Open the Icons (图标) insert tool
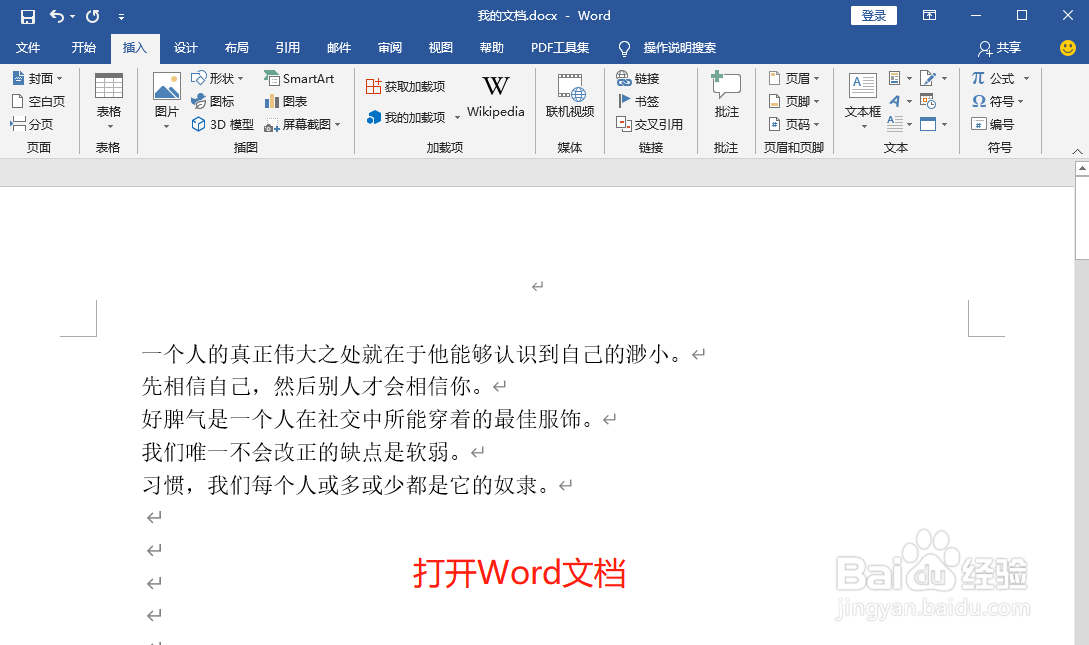The height and width of the screenshot is (645, 1089). pyautogui.click(x=213, y=101)
